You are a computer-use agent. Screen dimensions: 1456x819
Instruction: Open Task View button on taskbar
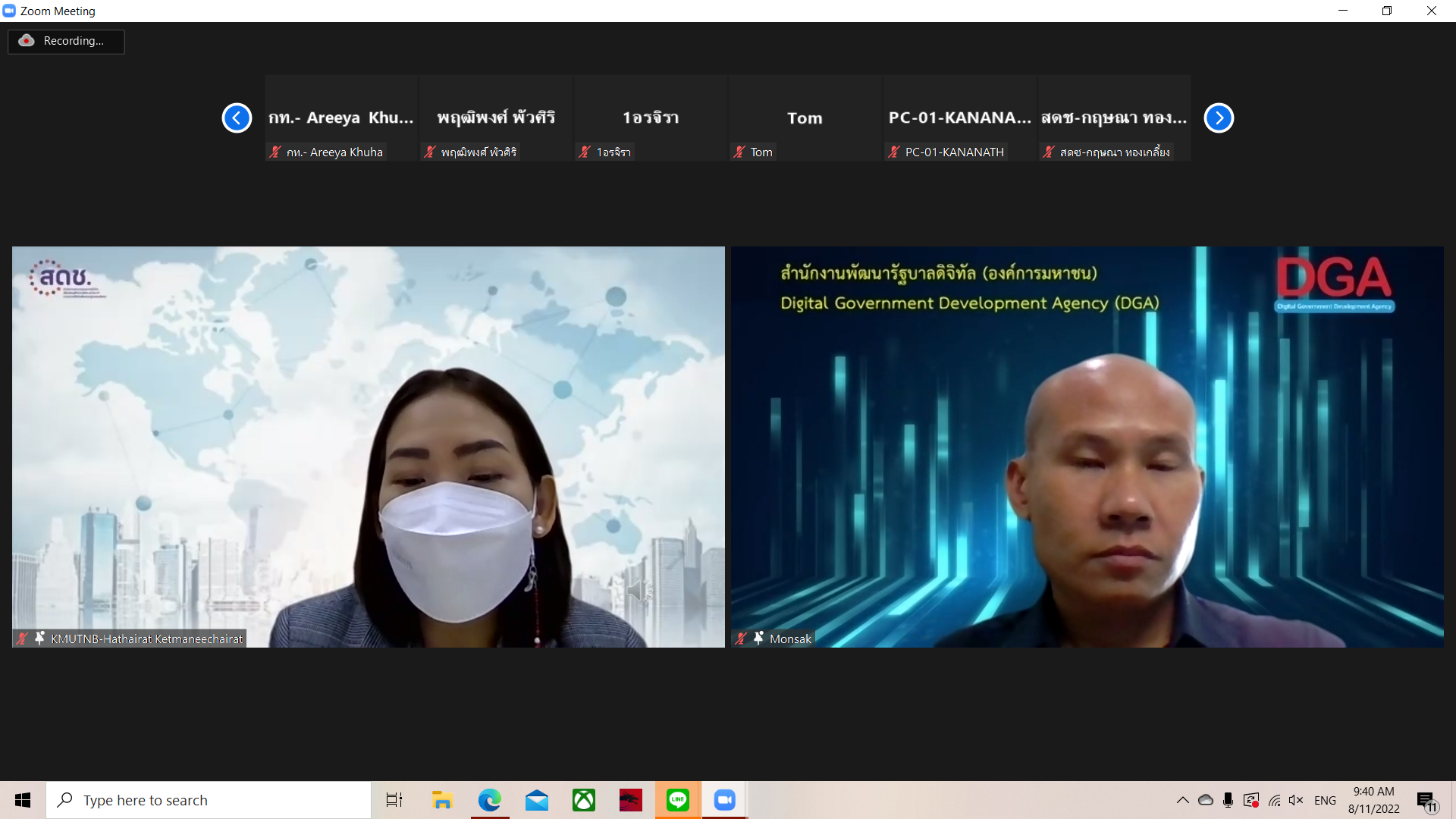[394, 800]
